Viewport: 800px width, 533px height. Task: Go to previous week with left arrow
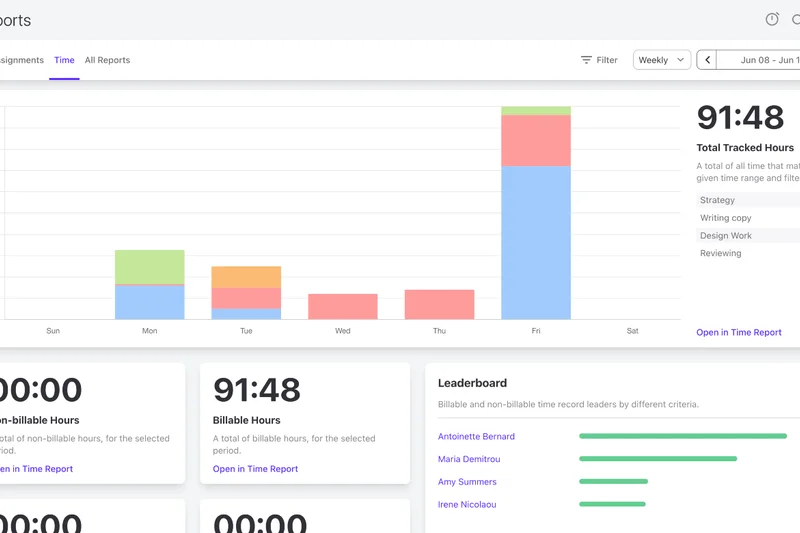[x=708, y=60]
